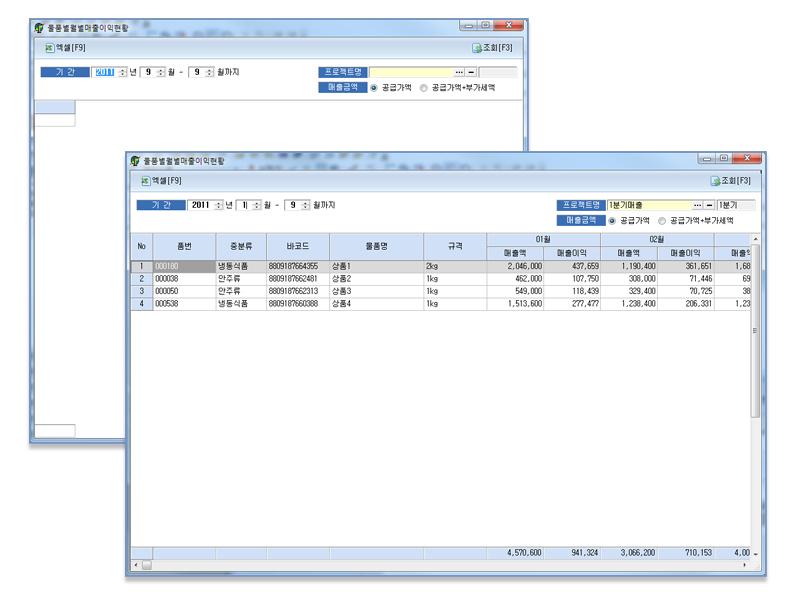Screen dimensions: 800x599
Task: Open project lookup (...) next to 1분기매출
Action: [684, 205]
